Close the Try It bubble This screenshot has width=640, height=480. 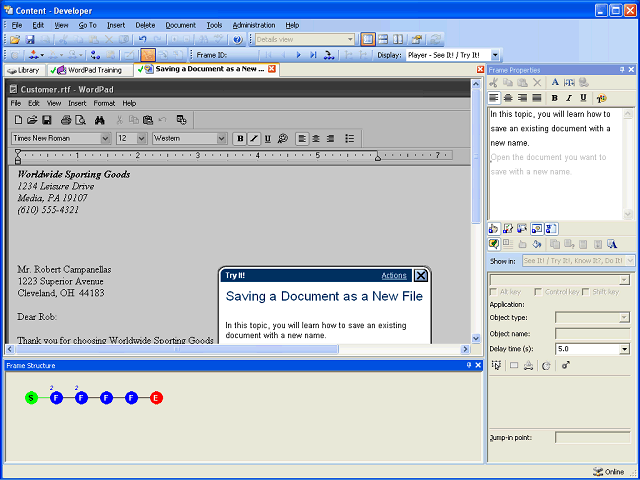pos(420,276)
